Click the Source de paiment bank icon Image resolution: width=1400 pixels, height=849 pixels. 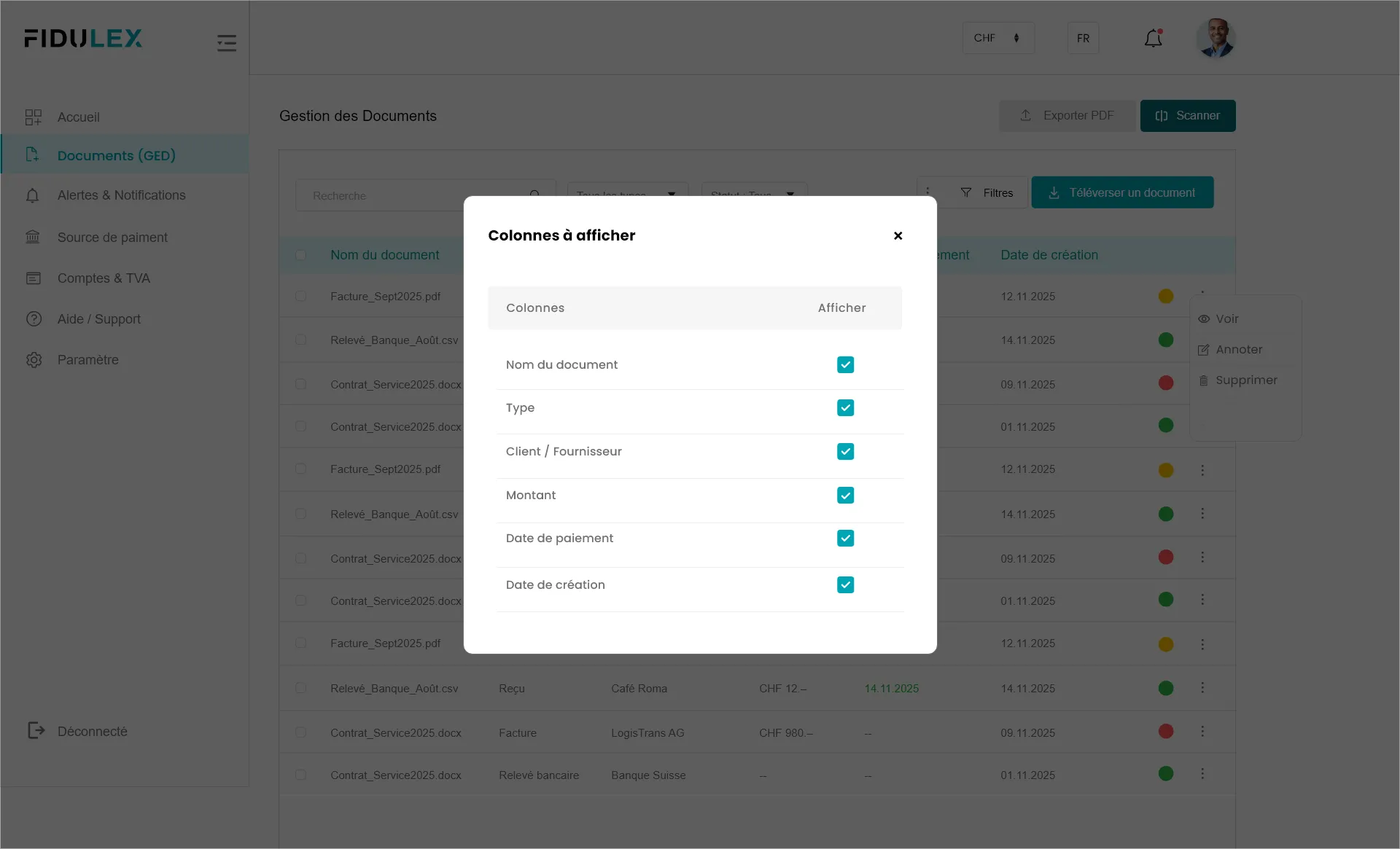[x=34, y=238]
